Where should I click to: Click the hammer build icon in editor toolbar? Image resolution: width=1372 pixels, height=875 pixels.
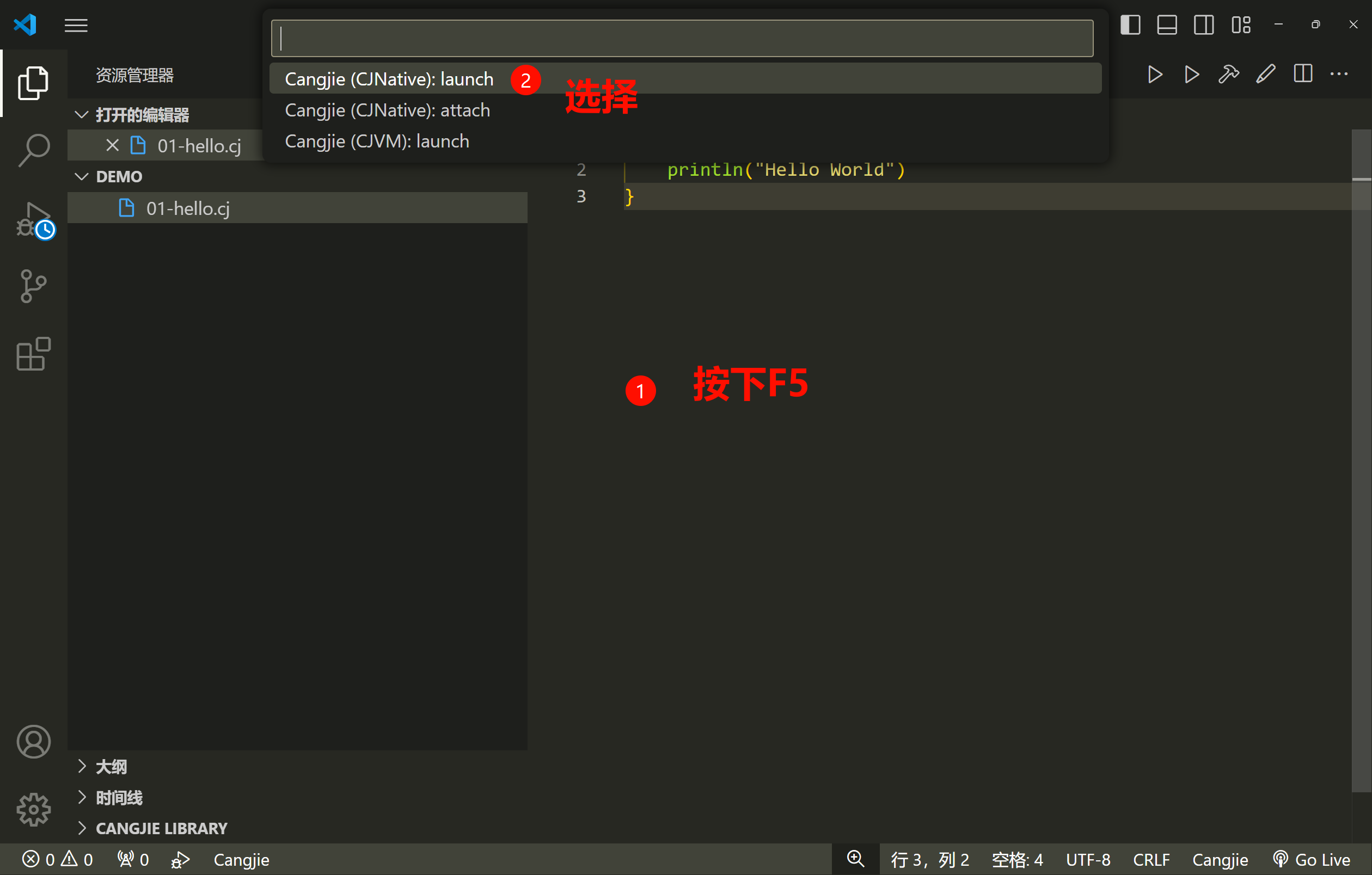[x=1228, y=75]
